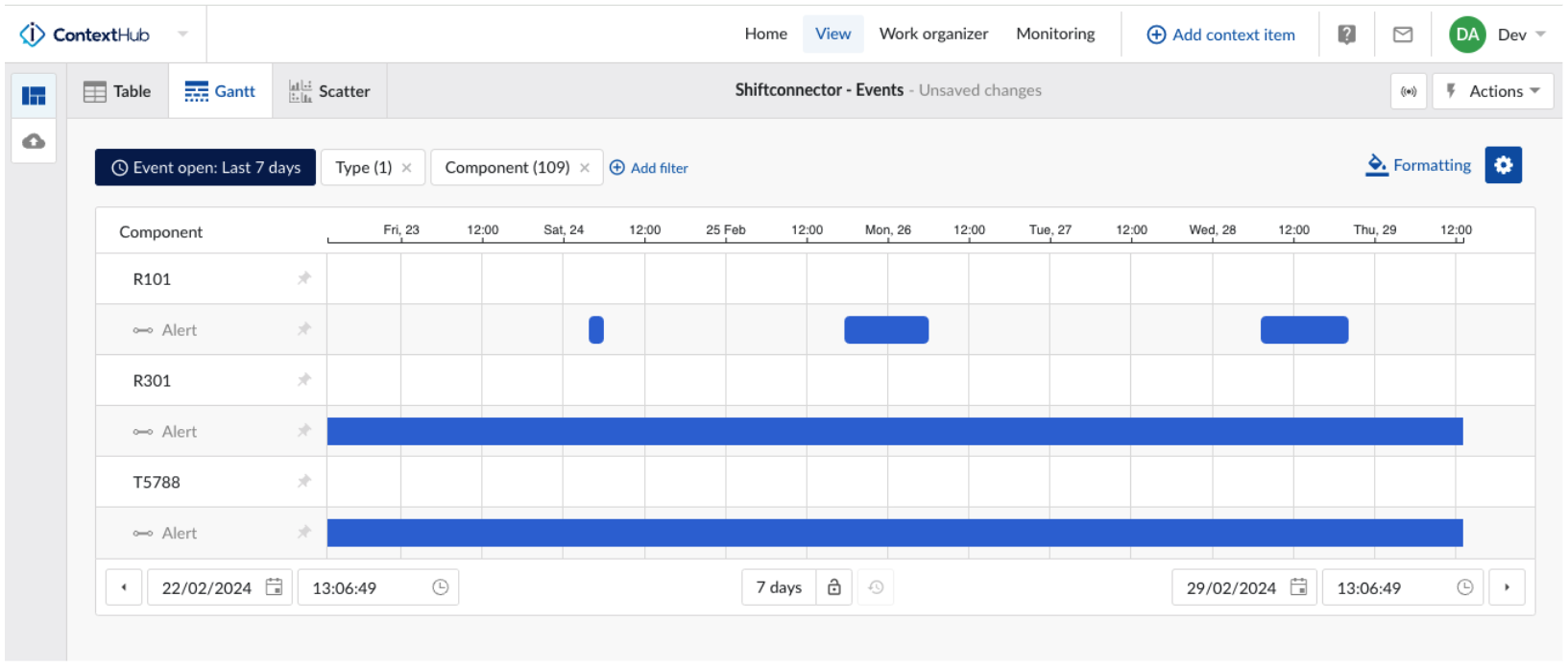The height and width of the screenshot is (669, 1568).
Task: Open the Dev user account menu
Action: click(1510, 35)
